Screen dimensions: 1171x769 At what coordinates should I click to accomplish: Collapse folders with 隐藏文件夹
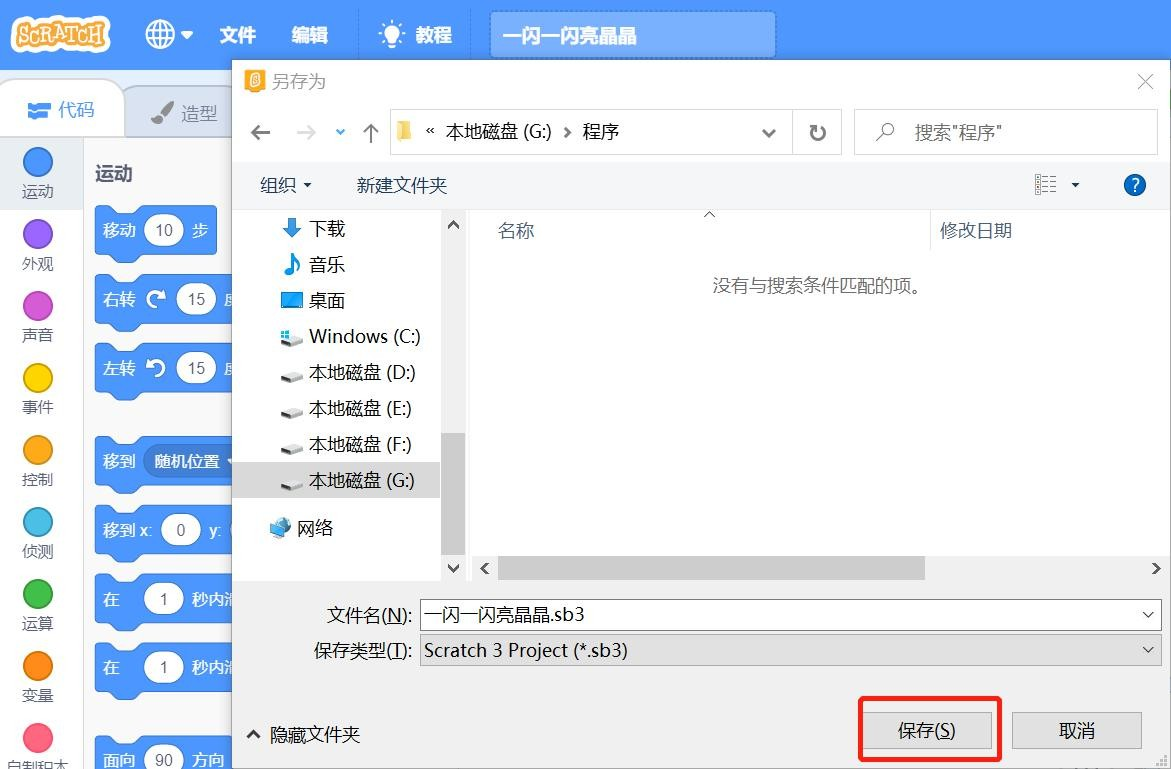[304, 735]
